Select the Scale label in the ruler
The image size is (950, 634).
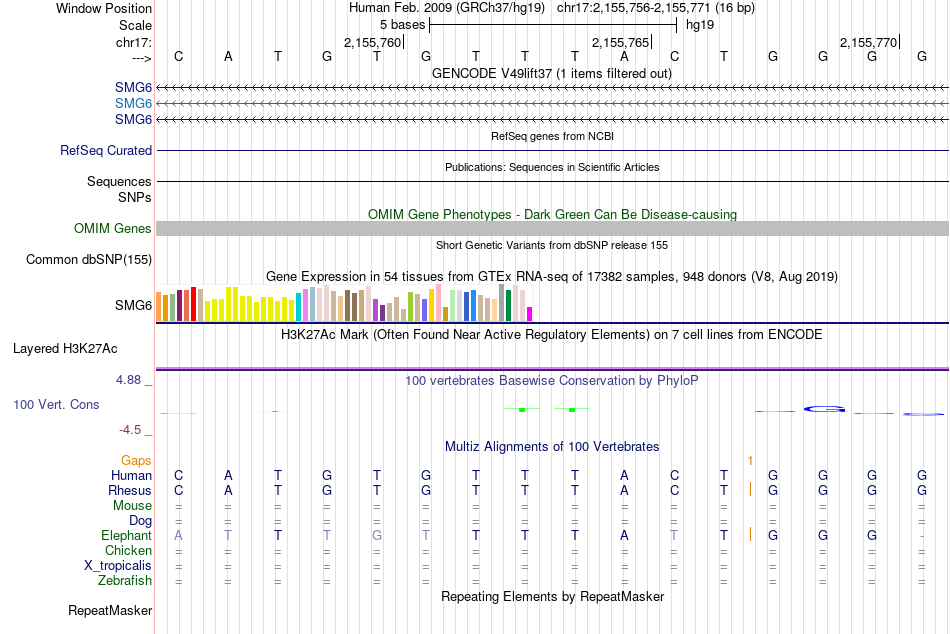point(135,25)
